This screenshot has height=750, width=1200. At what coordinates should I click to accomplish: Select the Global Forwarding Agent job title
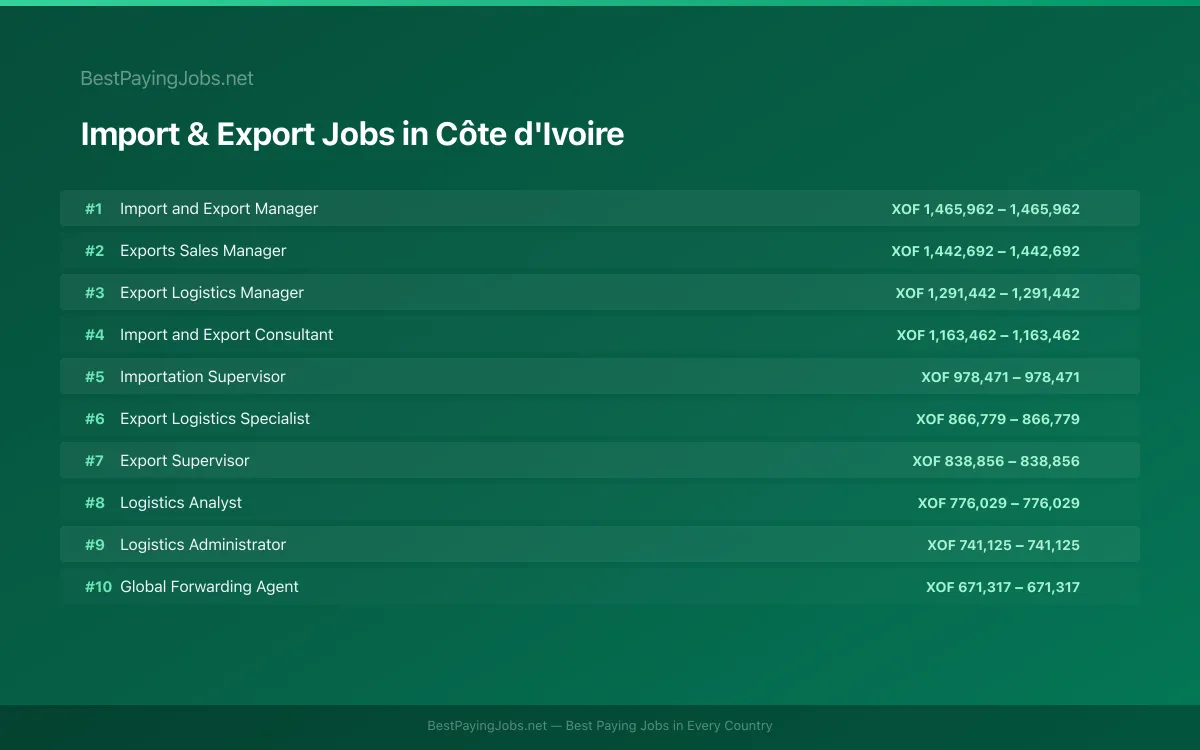click(x=209, y=587)
